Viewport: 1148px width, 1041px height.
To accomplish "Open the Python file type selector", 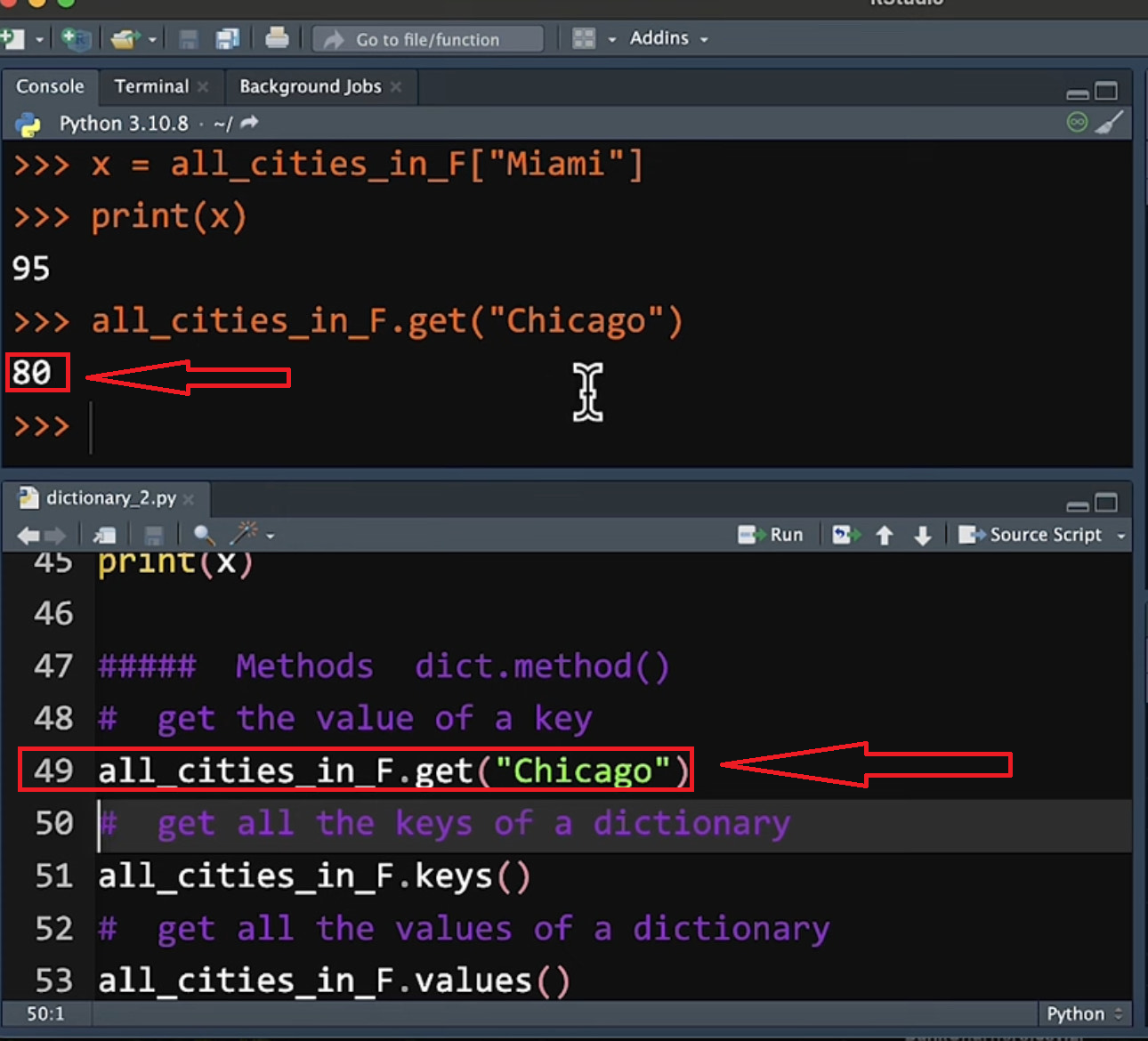I will [1084, 1014].
